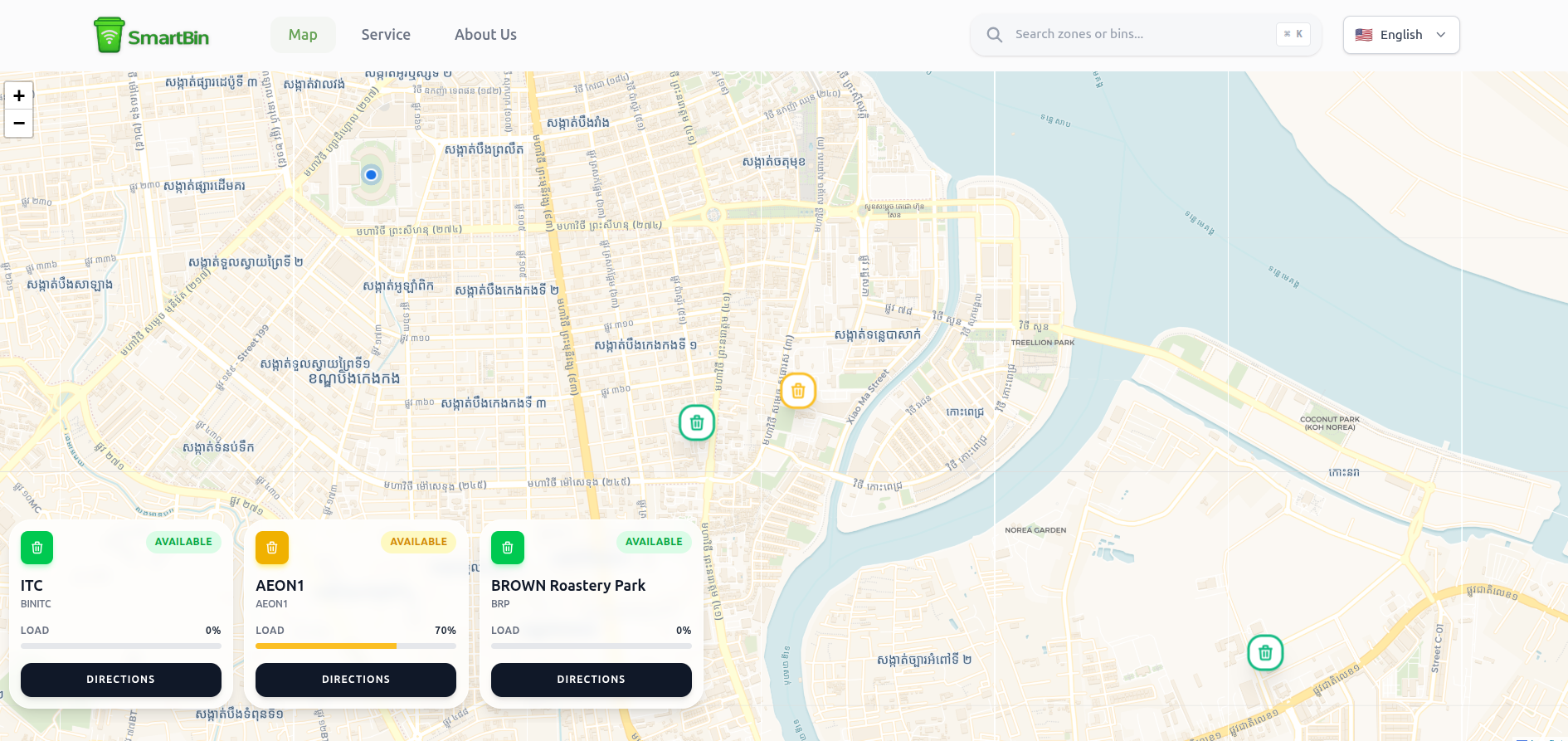This screenshot has width=1568, height=741.
Task: Open the Service page
Action: (x=386, y=35)
